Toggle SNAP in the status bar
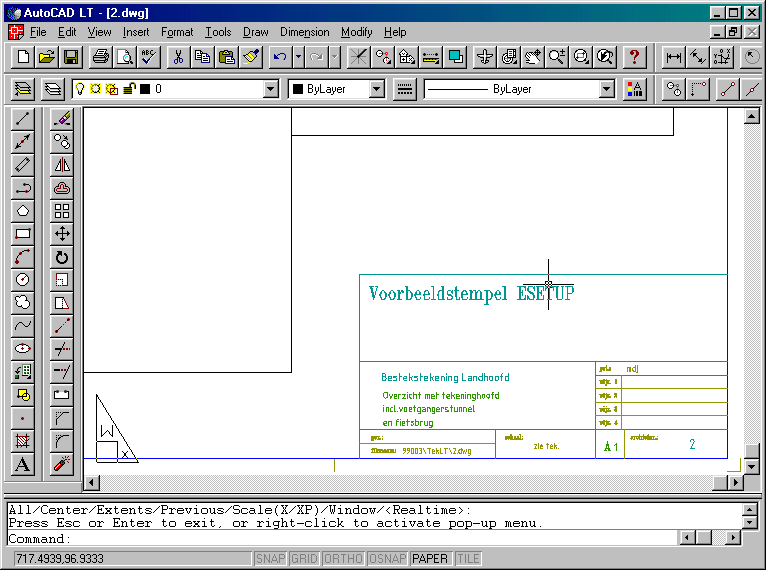766x570 pixels. tap(270, 558)
